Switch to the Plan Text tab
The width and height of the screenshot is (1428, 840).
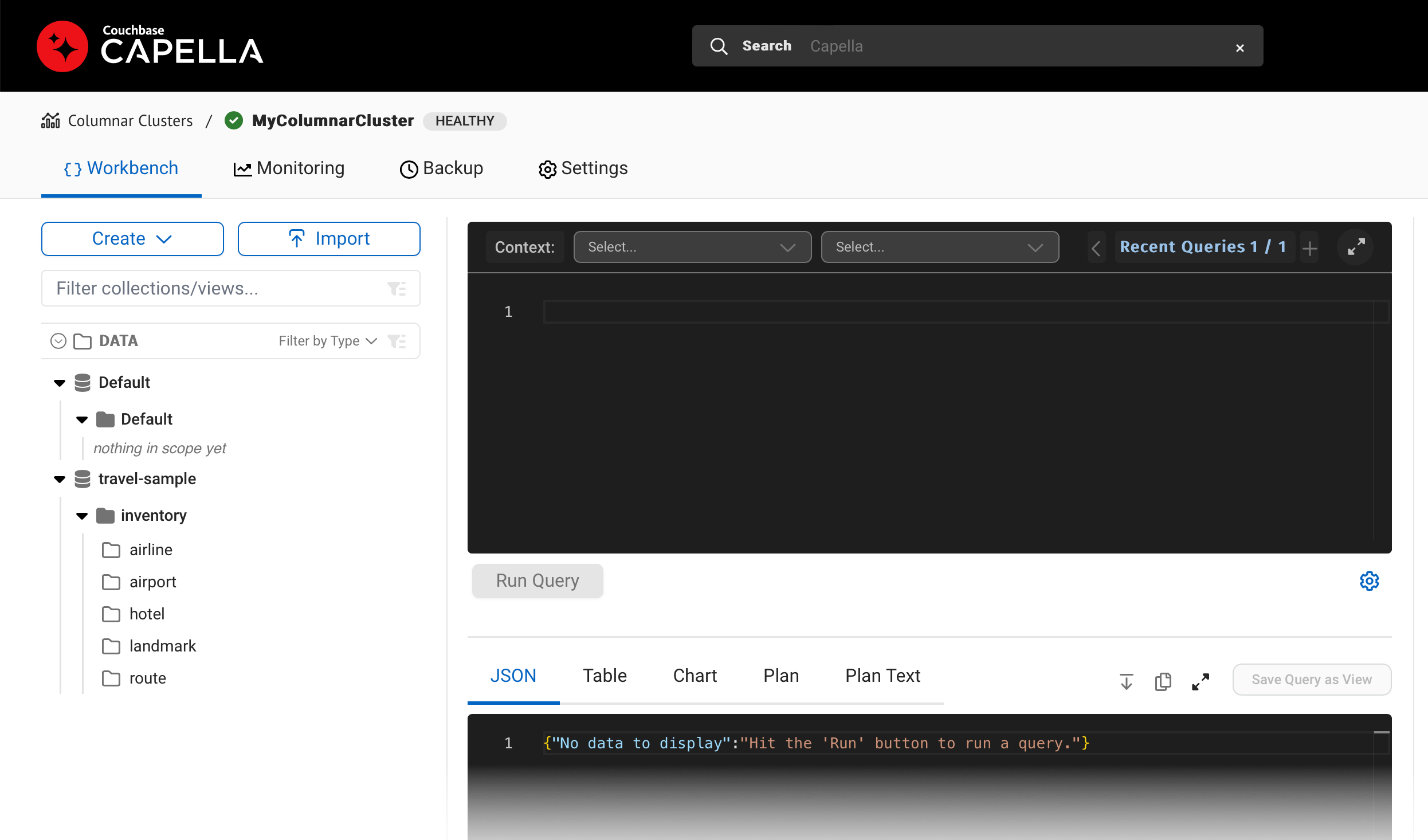[x=881, y=675]
